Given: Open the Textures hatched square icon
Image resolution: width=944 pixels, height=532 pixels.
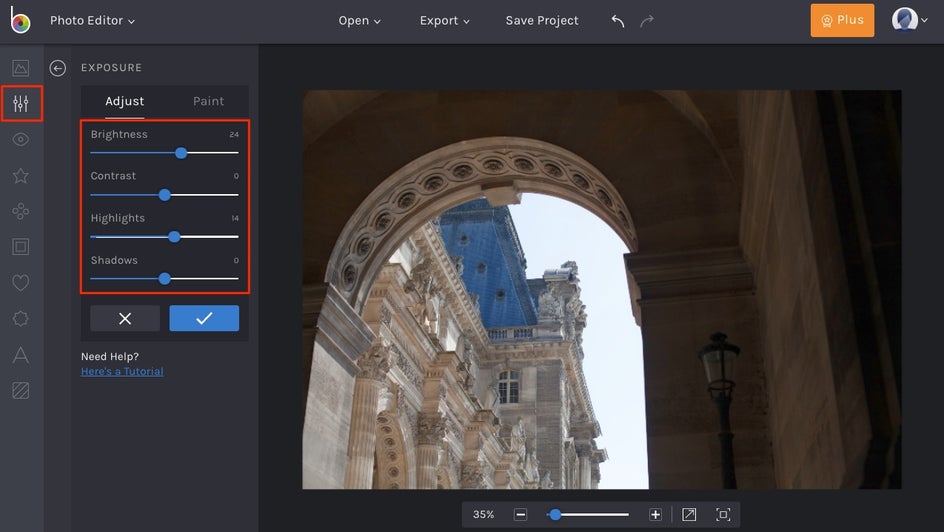Looking at the screenshot, I should [x=20, y=391].
